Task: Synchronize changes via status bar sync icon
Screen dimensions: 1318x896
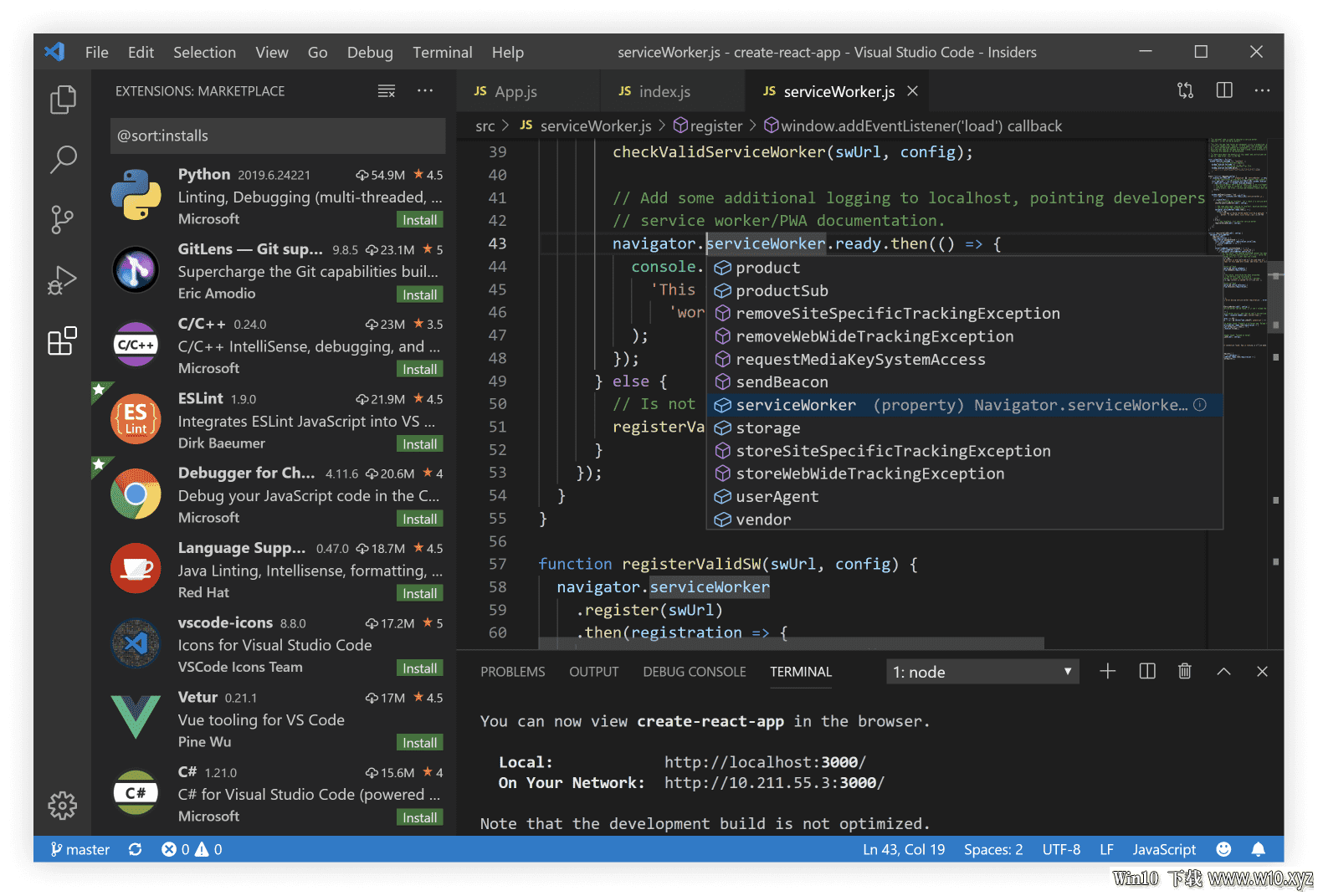Action: [x=135, y=849]
